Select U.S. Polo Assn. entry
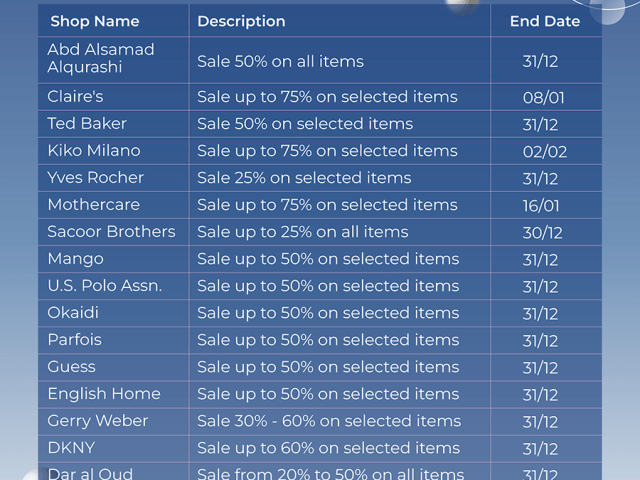 105,286
